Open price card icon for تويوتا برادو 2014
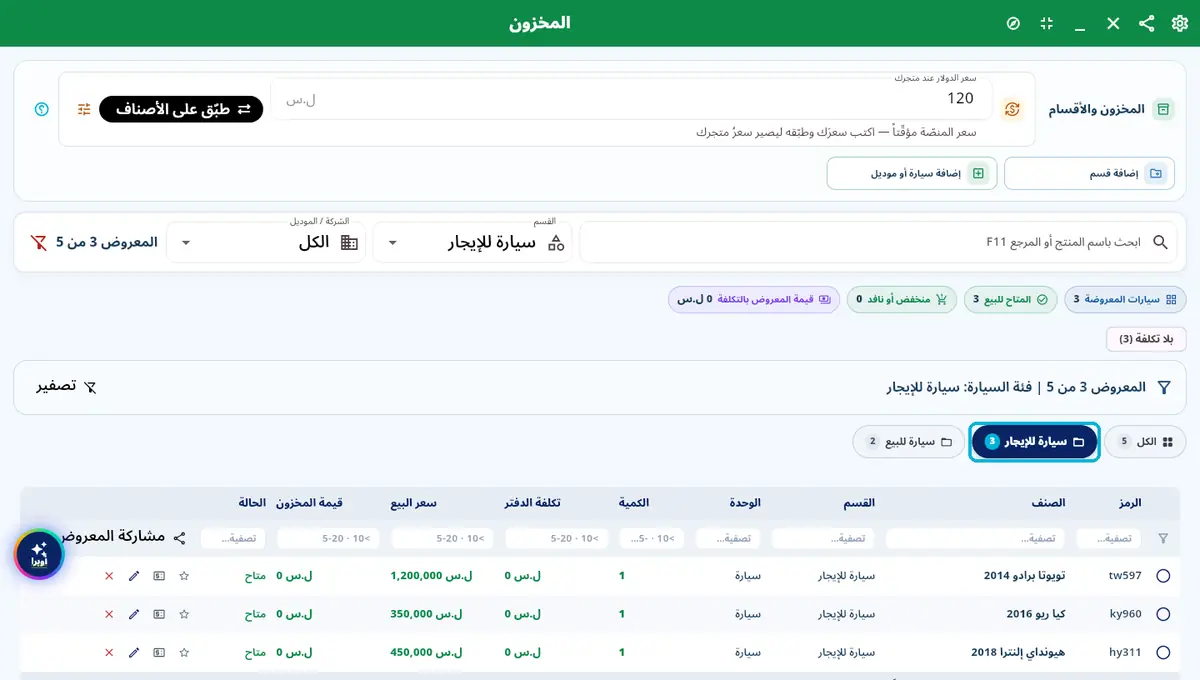Screen dimensions: 1200x680 (x=159, y=576)
